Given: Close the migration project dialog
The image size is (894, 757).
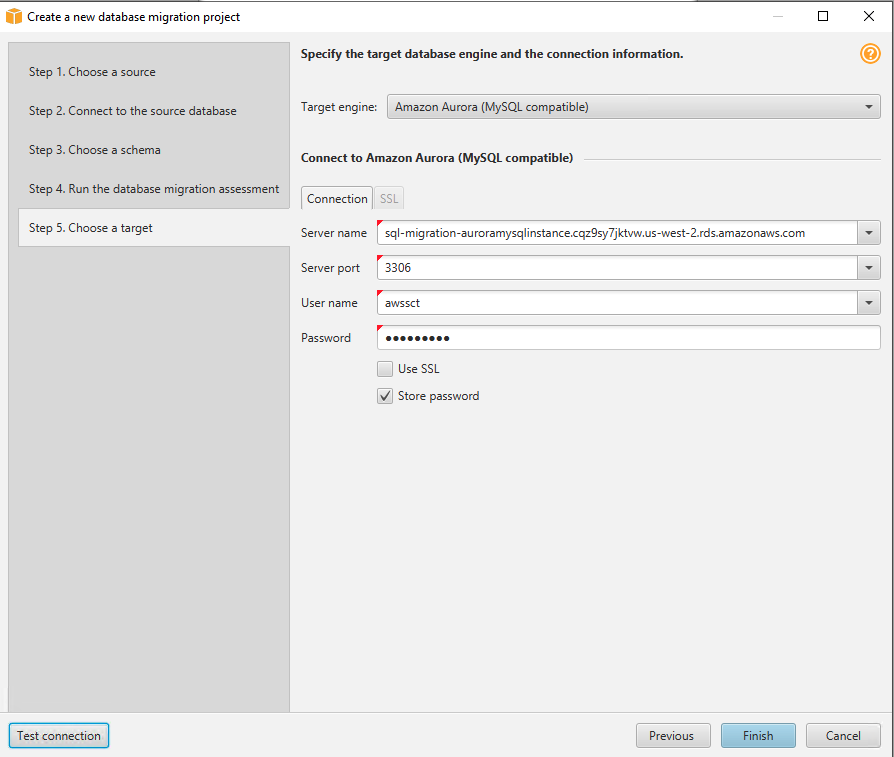Looking at the screenshot, I should pyautogui.click(x=869, y=16).
